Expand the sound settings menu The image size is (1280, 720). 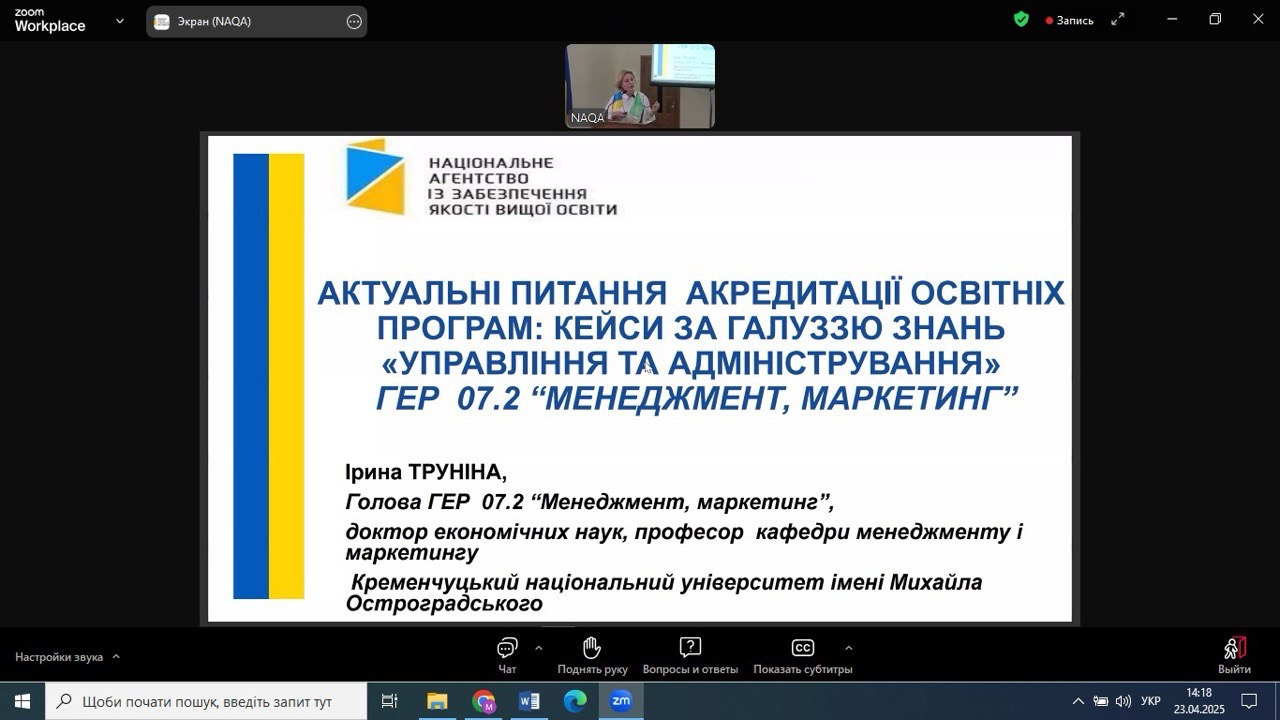116,657
